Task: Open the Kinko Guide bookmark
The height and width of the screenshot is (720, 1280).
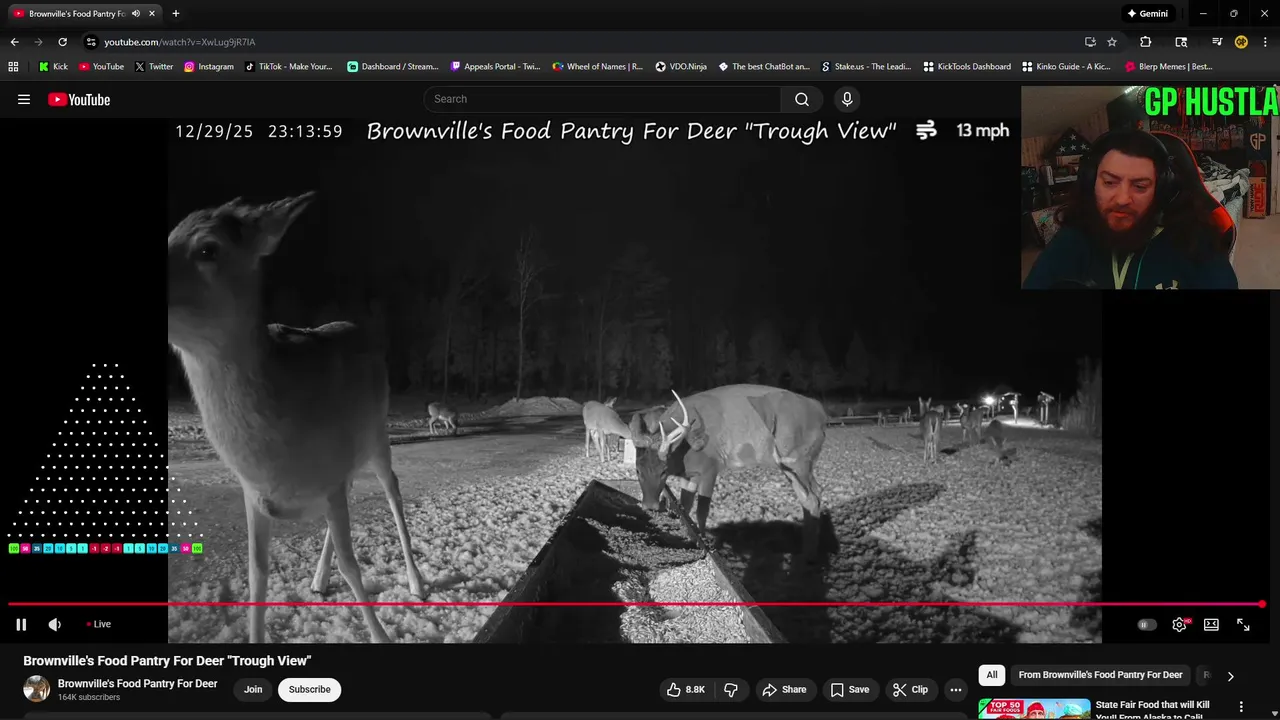Action: pyautogui.click(x=1066, y=67)
